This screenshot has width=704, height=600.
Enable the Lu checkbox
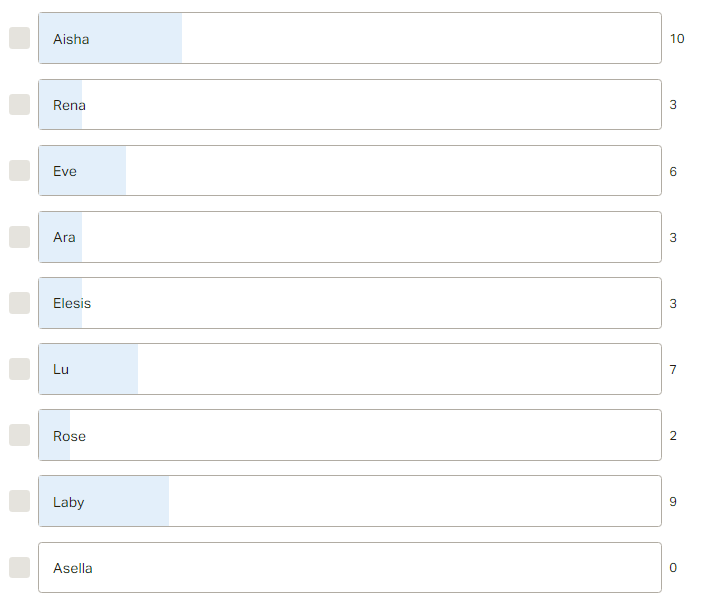[19, 369]
